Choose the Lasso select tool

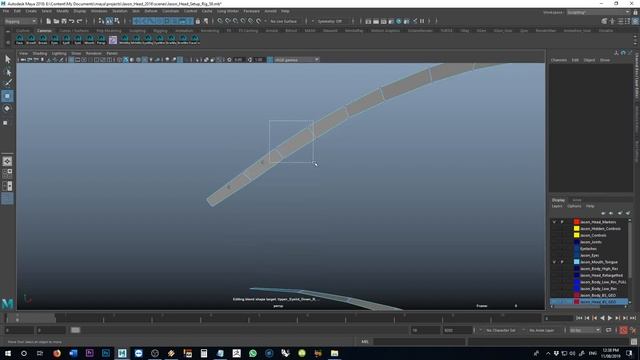coord(8,72)
